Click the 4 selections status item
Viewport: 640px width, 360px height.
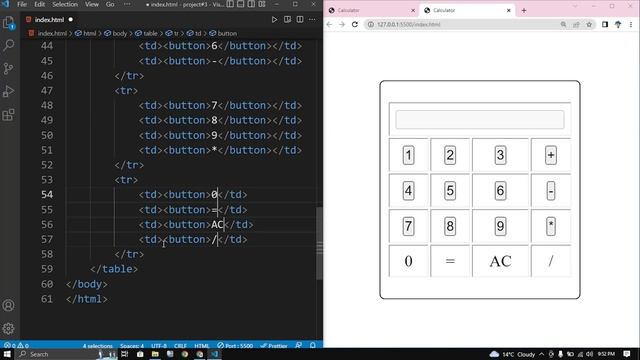(98, 346)
